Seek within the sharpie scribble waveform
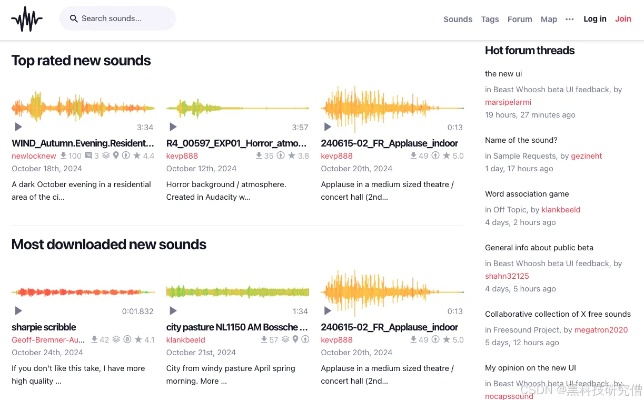The width and height of the screenshot is (644, 400). pyautogui.click(x=83, y=292)
